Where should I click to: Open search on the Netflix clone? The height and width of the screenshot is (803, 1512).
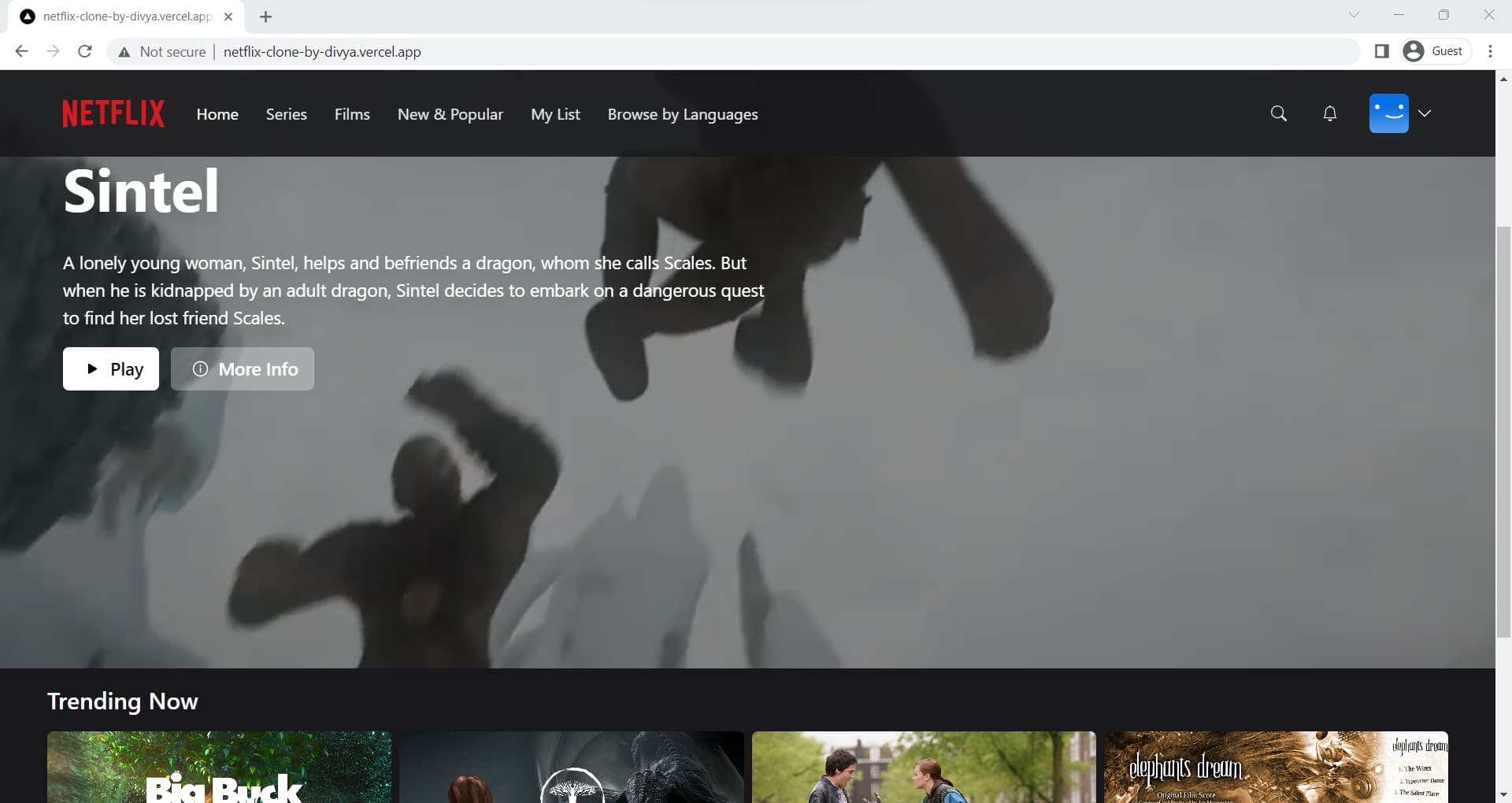pyautogui.click(x=1277, y=113)
